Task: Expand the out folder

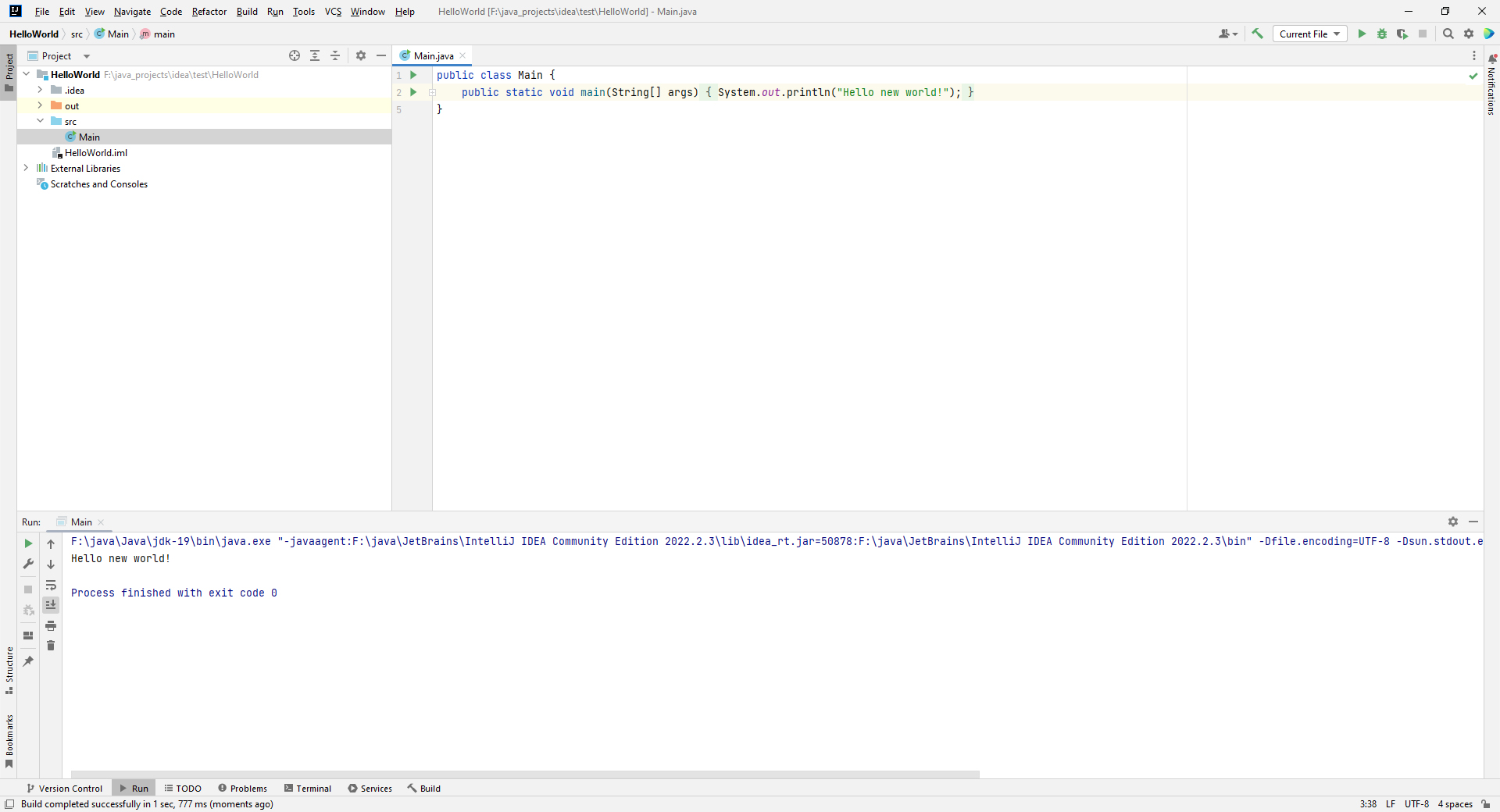Action: coord(41,105)
